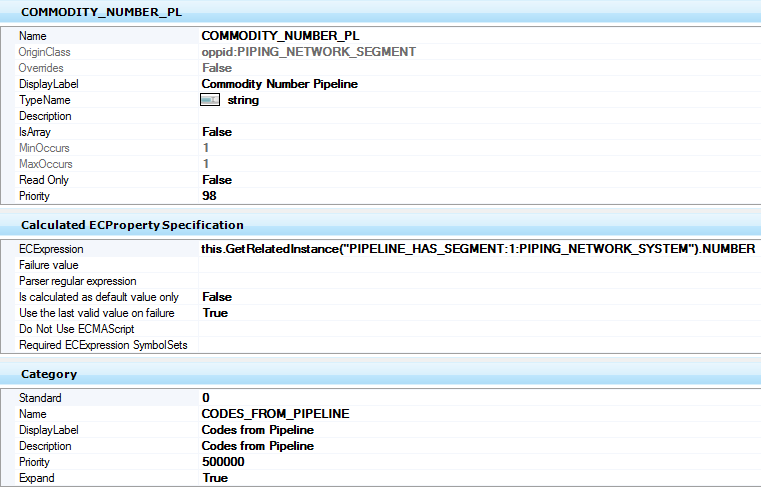The height and width of the screenshot is (487, 761).
Task: Click the Name label in first section
Action: click(x=33, y=36)
